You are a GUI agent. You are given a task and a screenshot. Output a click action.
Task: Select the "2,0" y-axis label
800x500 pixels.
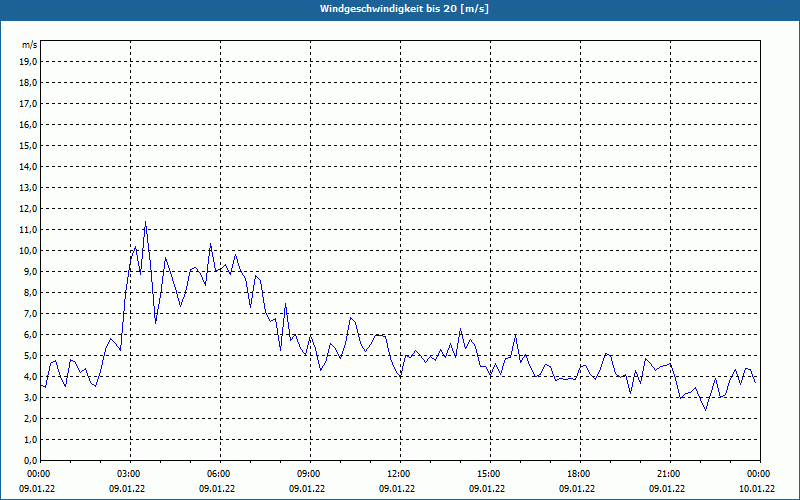[x=30, y=419]
